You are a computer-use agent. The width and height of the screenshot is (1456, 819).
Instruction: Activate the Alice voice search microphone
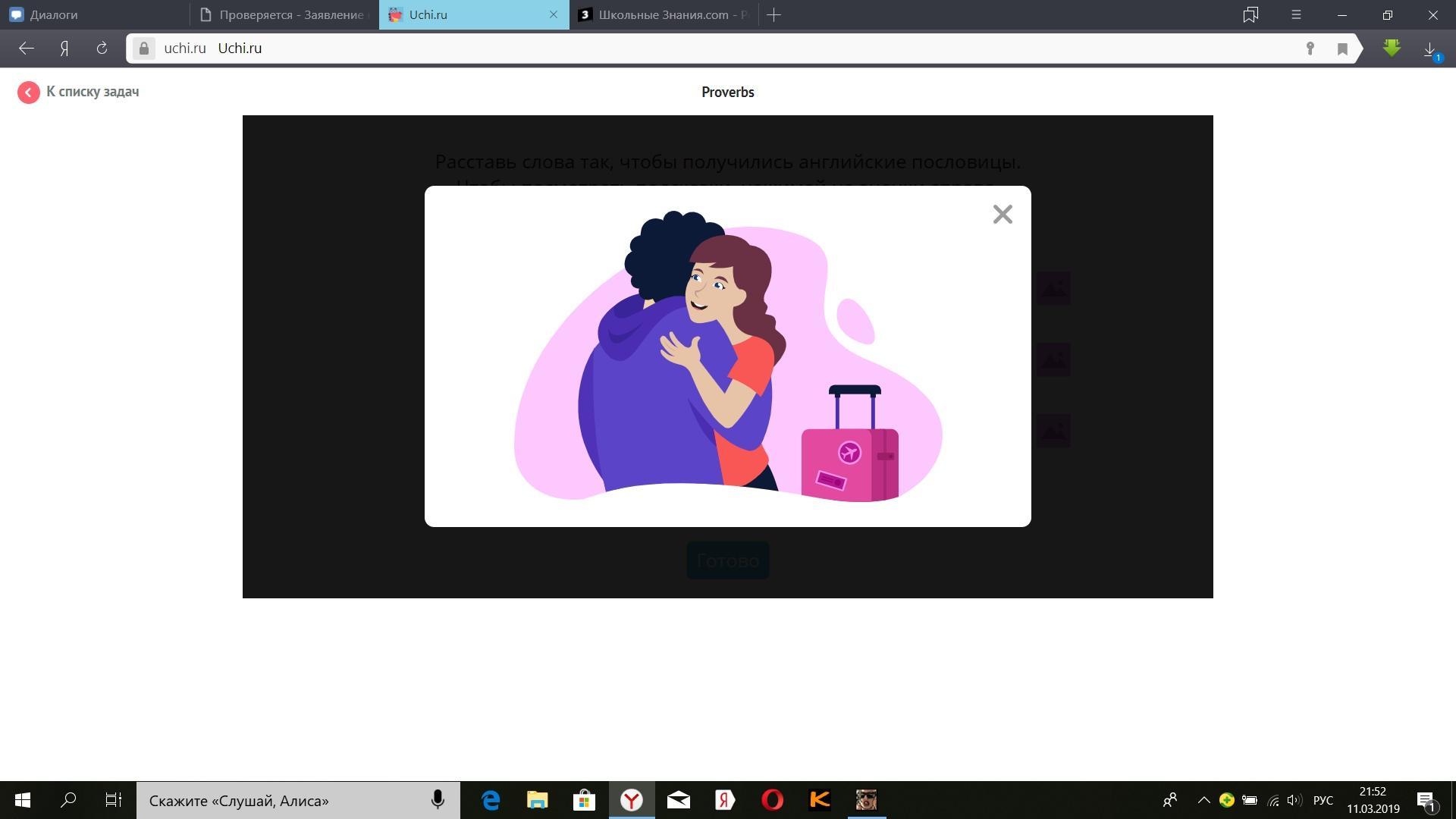[x=438, y=800]
